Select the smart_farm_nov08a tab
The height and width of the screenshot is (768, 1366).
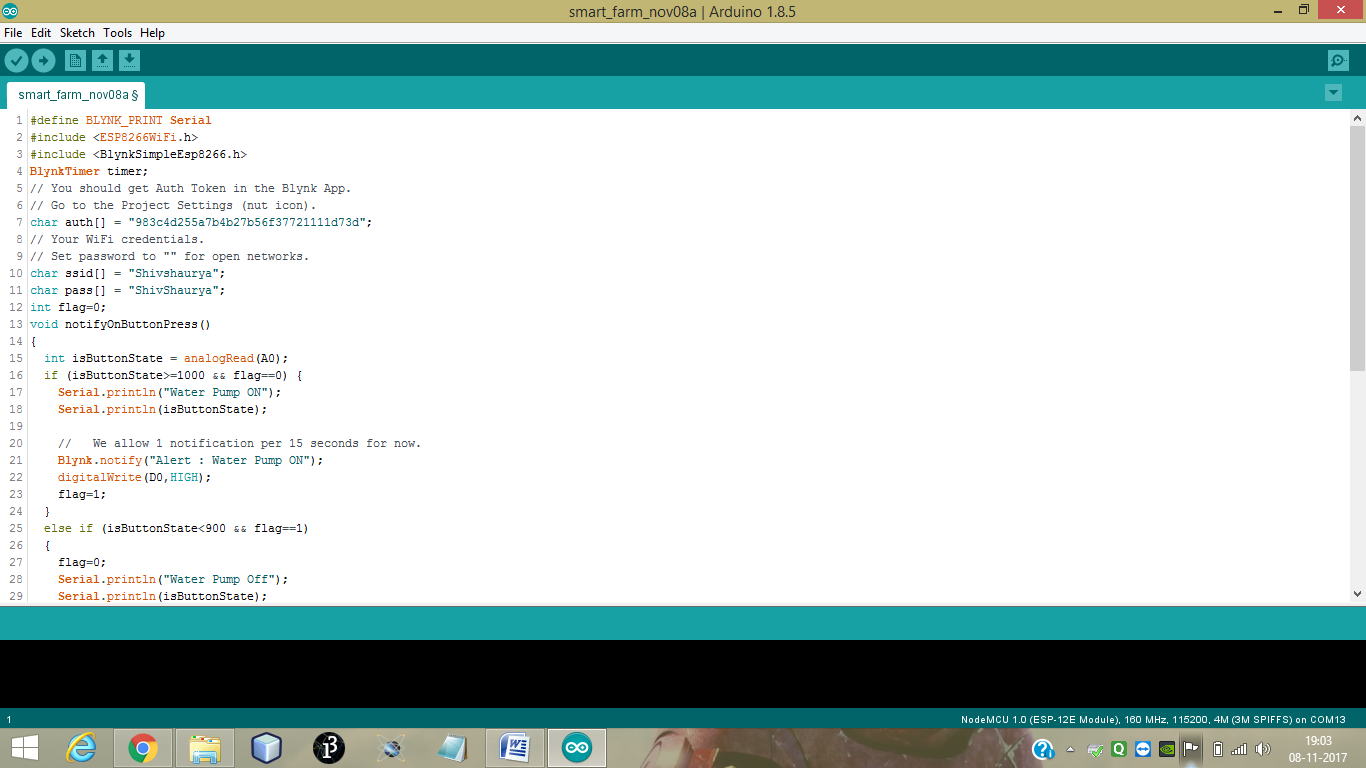pyautogui.click(x=76, y=95)
